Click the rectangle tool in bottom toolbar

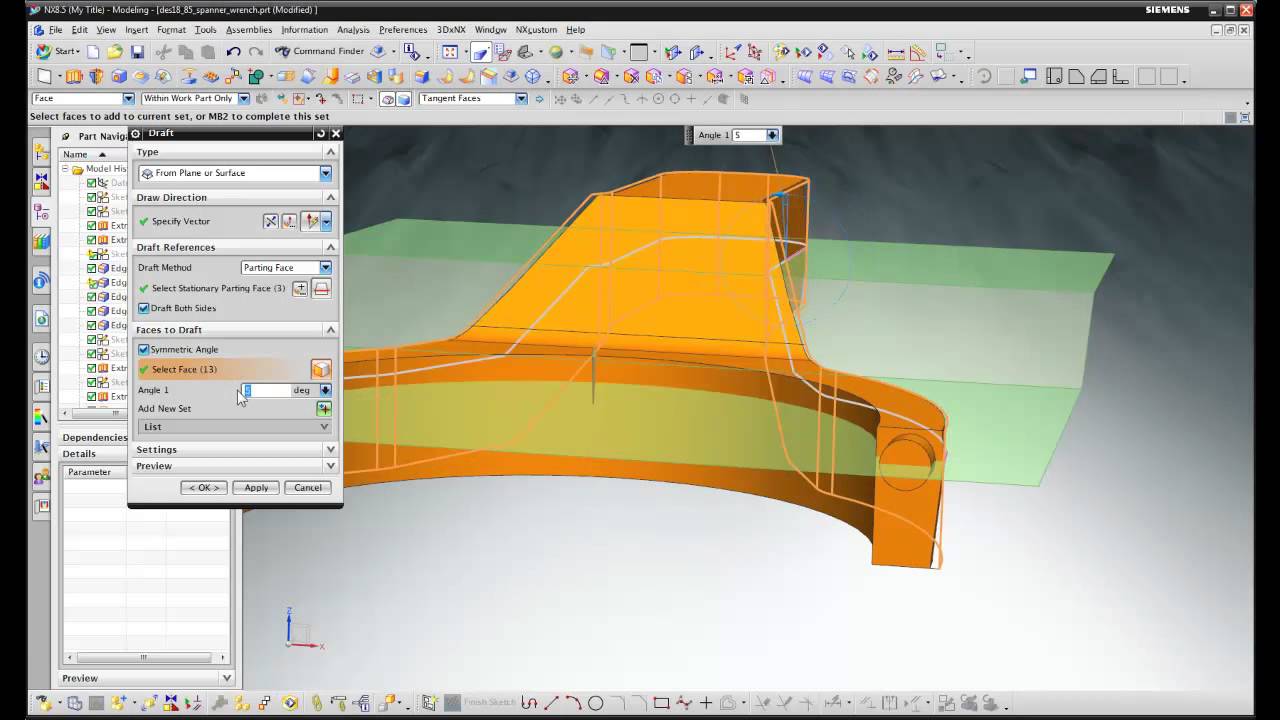click(x=660, y=703)
